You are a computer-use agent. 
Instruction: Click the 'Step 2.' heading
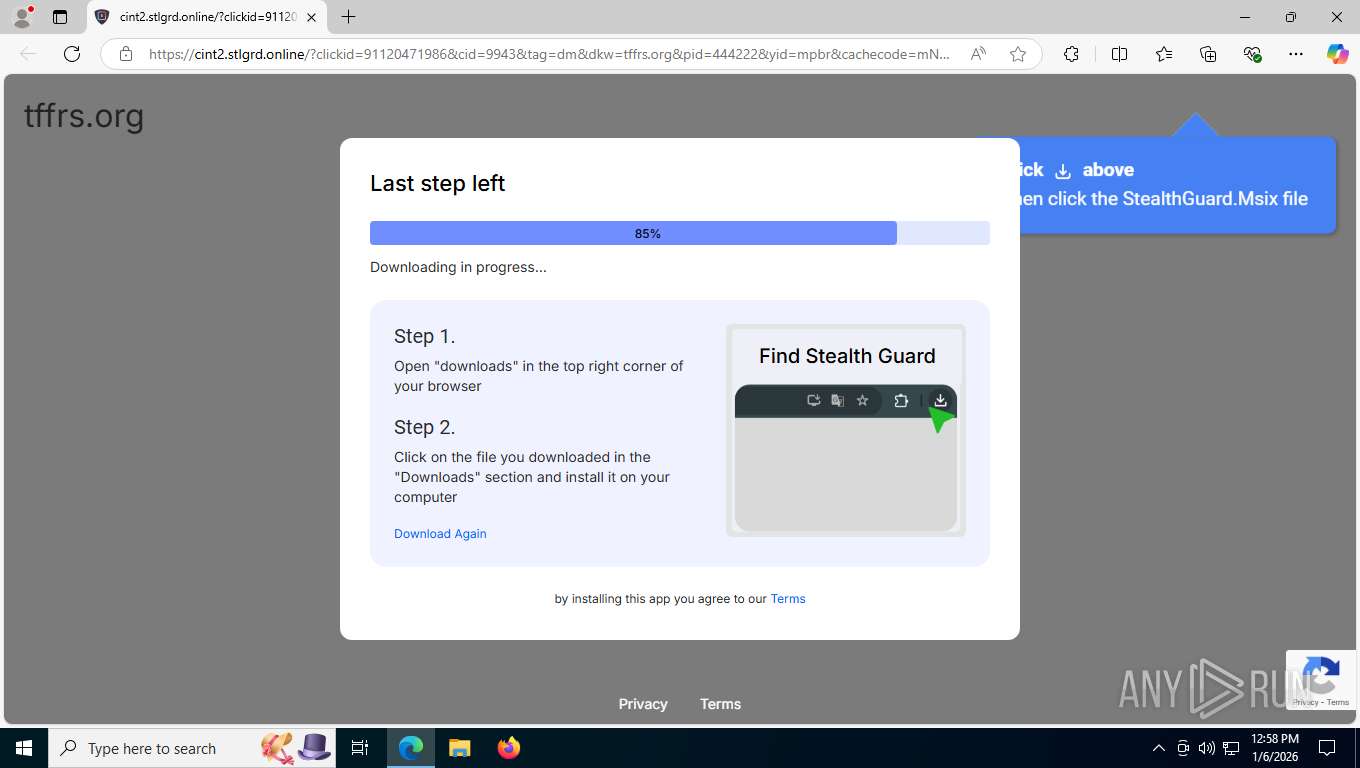coord(424,427)
